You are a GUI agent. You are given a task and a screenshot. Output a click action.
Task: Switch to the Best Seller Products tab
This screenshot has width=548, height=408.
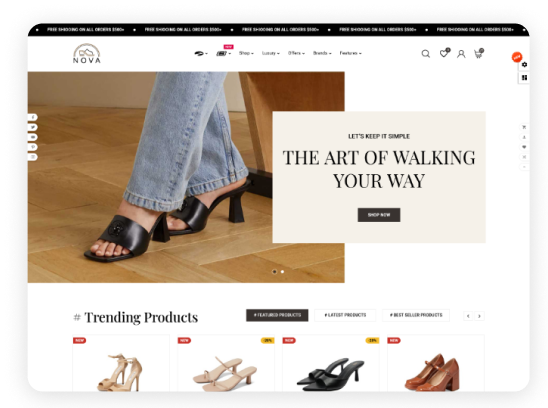coord(416,315)
